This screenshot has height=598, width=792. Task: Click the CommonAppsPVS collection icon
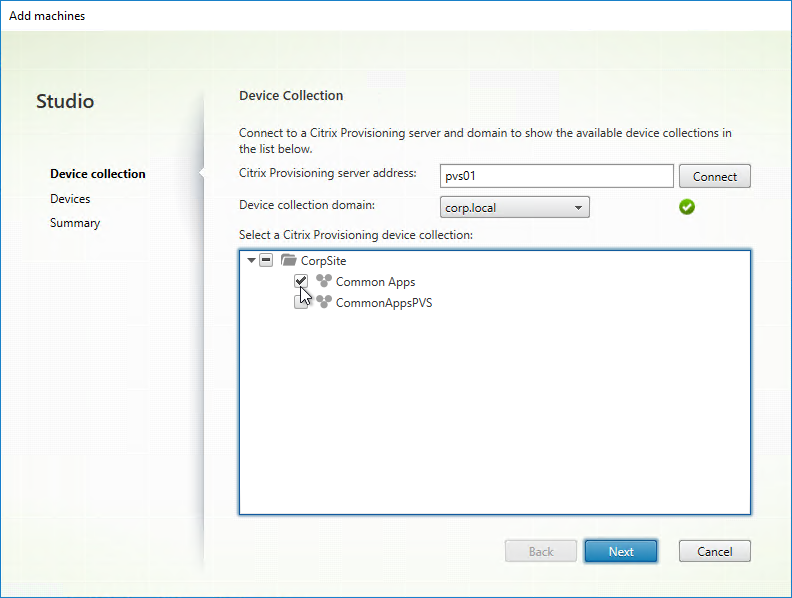pos(324,302)
